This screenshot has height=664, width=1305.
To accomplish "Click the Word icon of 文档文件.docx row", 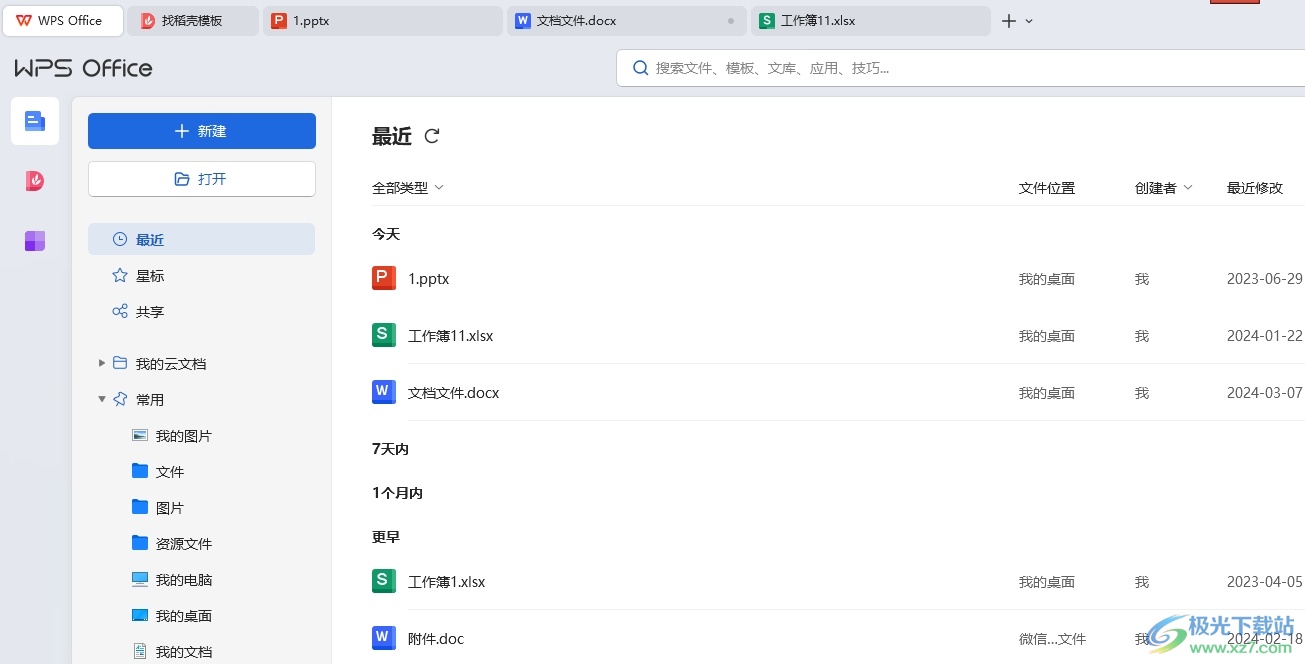I will pyautogui.click(x=384, y=392).
